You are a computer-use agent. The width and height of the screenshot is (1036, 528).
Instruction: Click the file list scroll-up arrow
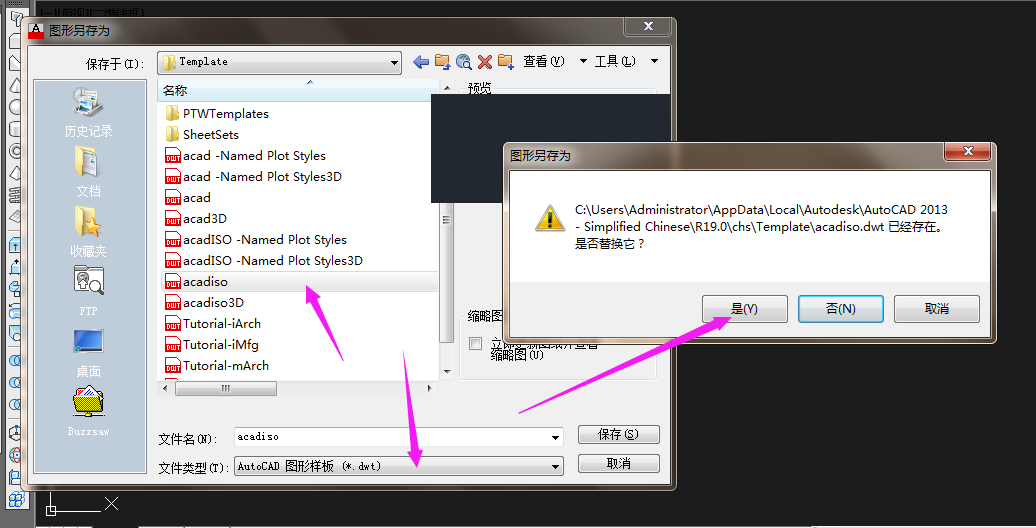[x=447, y=88]
